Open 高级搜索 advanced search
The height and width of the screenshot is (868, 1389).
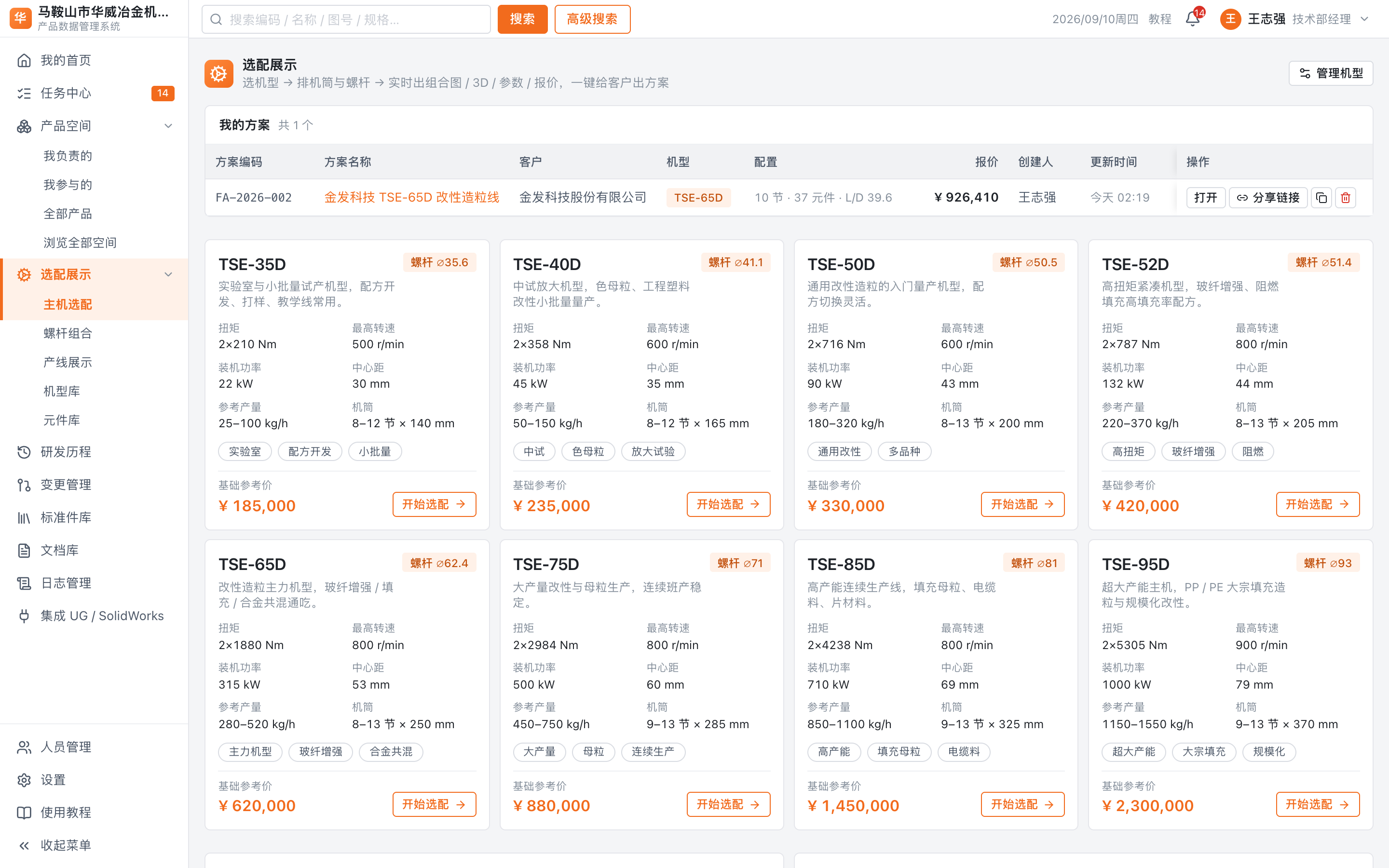pos(592,19)
